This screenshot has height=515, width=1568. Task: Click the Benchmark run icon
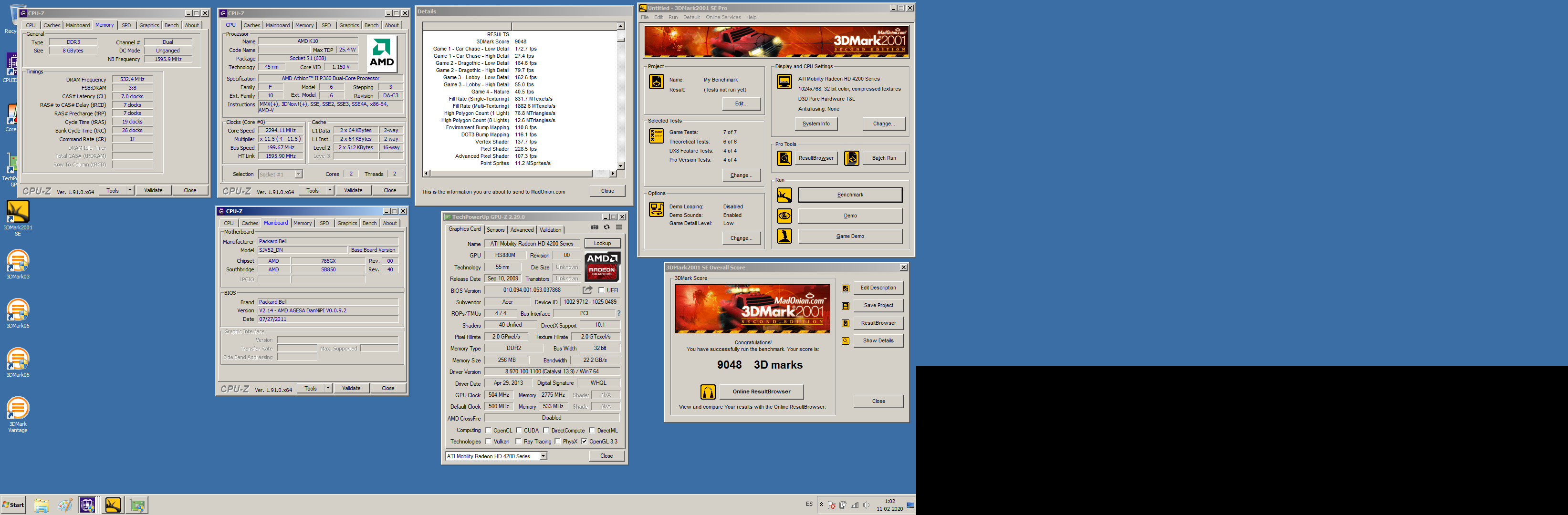coord(784,195)
